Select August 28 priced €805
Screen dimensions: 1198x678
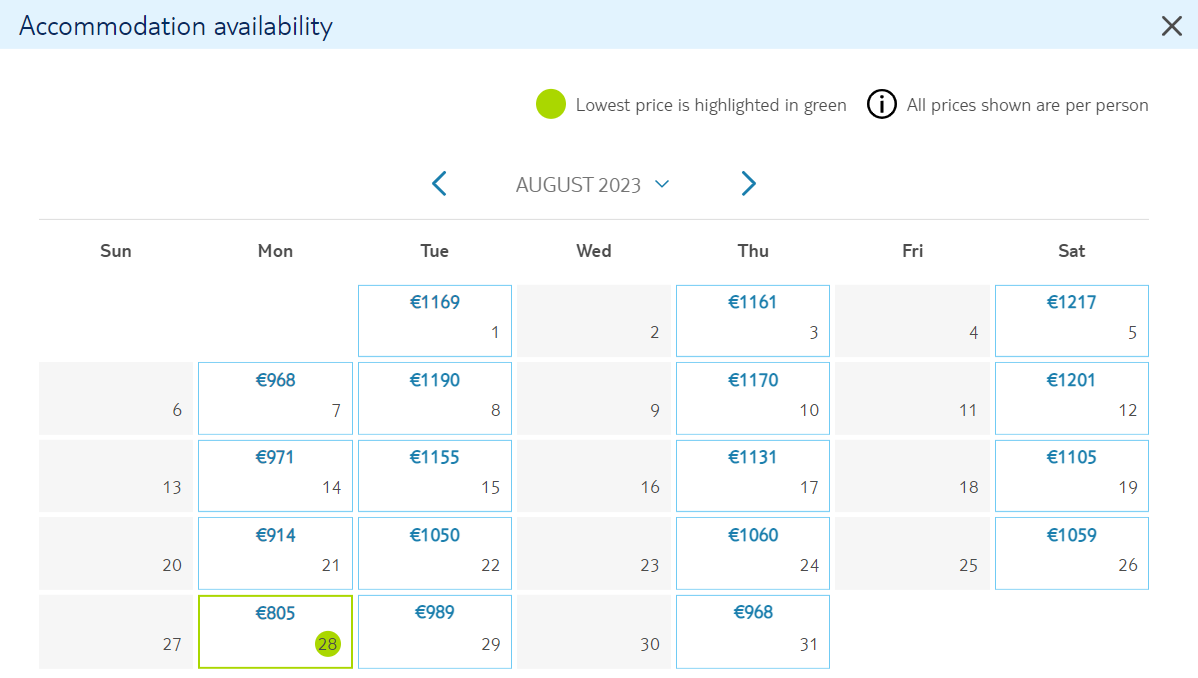coord(275,631)
